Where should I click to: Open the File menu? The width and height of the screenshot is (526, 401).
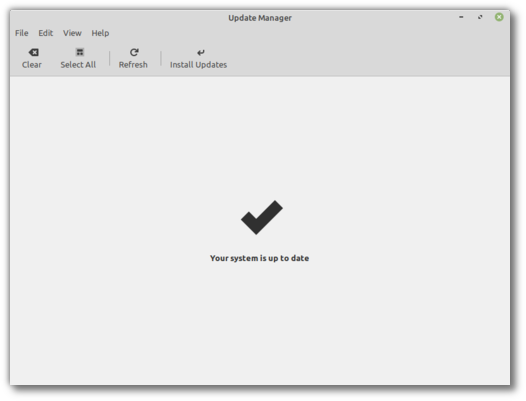[21, 33]
